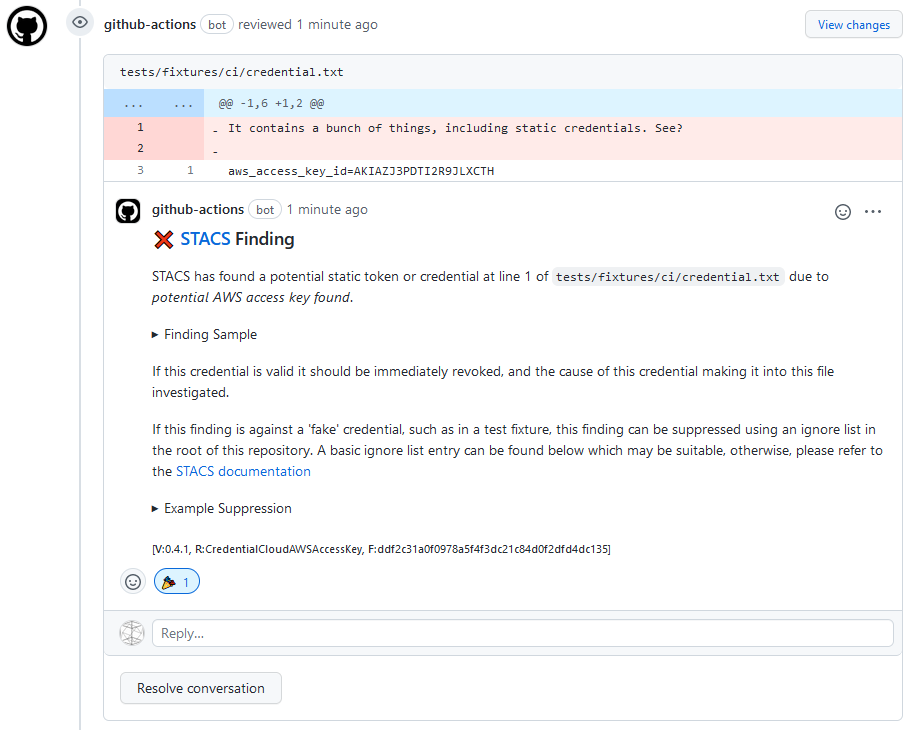Click the Resolve conversation button
Image resolution: width=910 pixels, height=730 pixels.
(201, 688)
